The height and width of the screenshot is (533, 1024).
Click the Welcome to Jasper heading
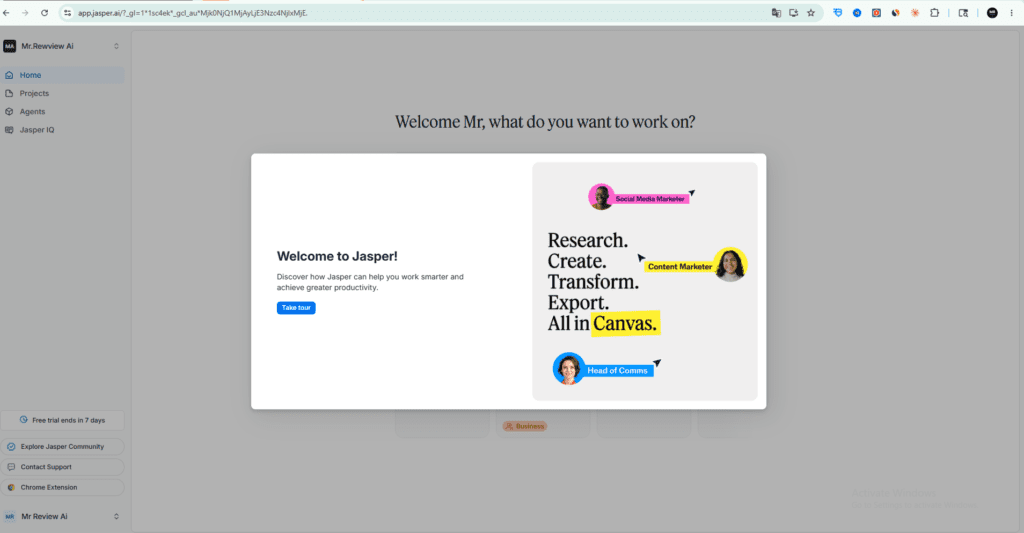coord(337,256)
